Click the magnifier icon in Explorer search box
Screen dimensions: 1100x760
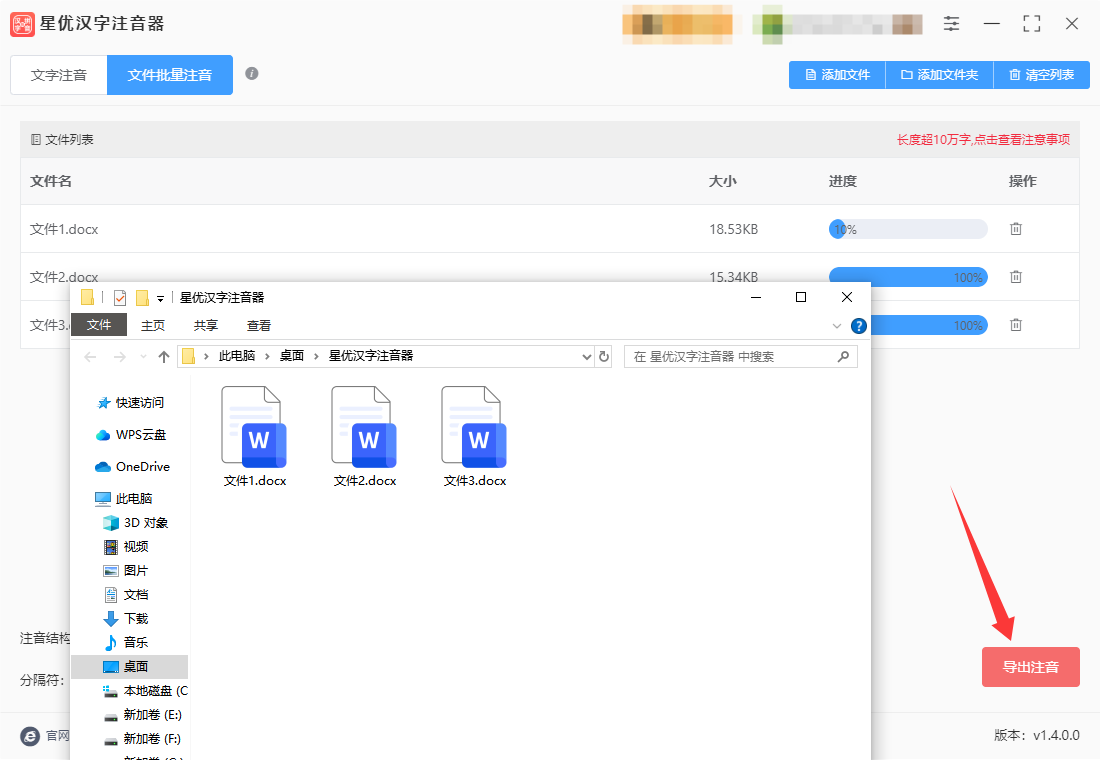(x=843, y=356)
